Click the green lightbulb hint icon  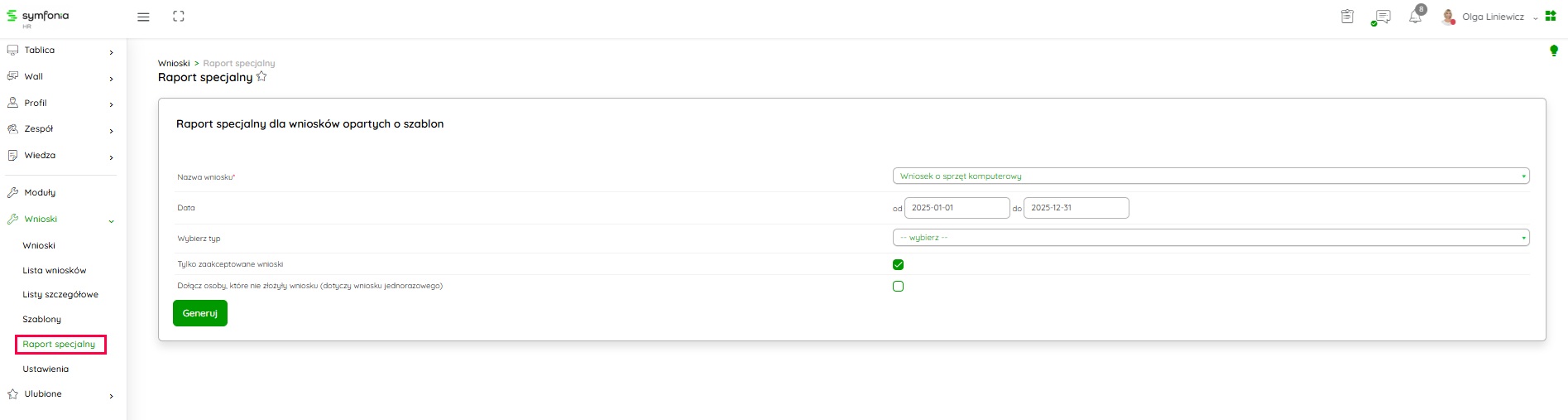tap(1553, 51)
